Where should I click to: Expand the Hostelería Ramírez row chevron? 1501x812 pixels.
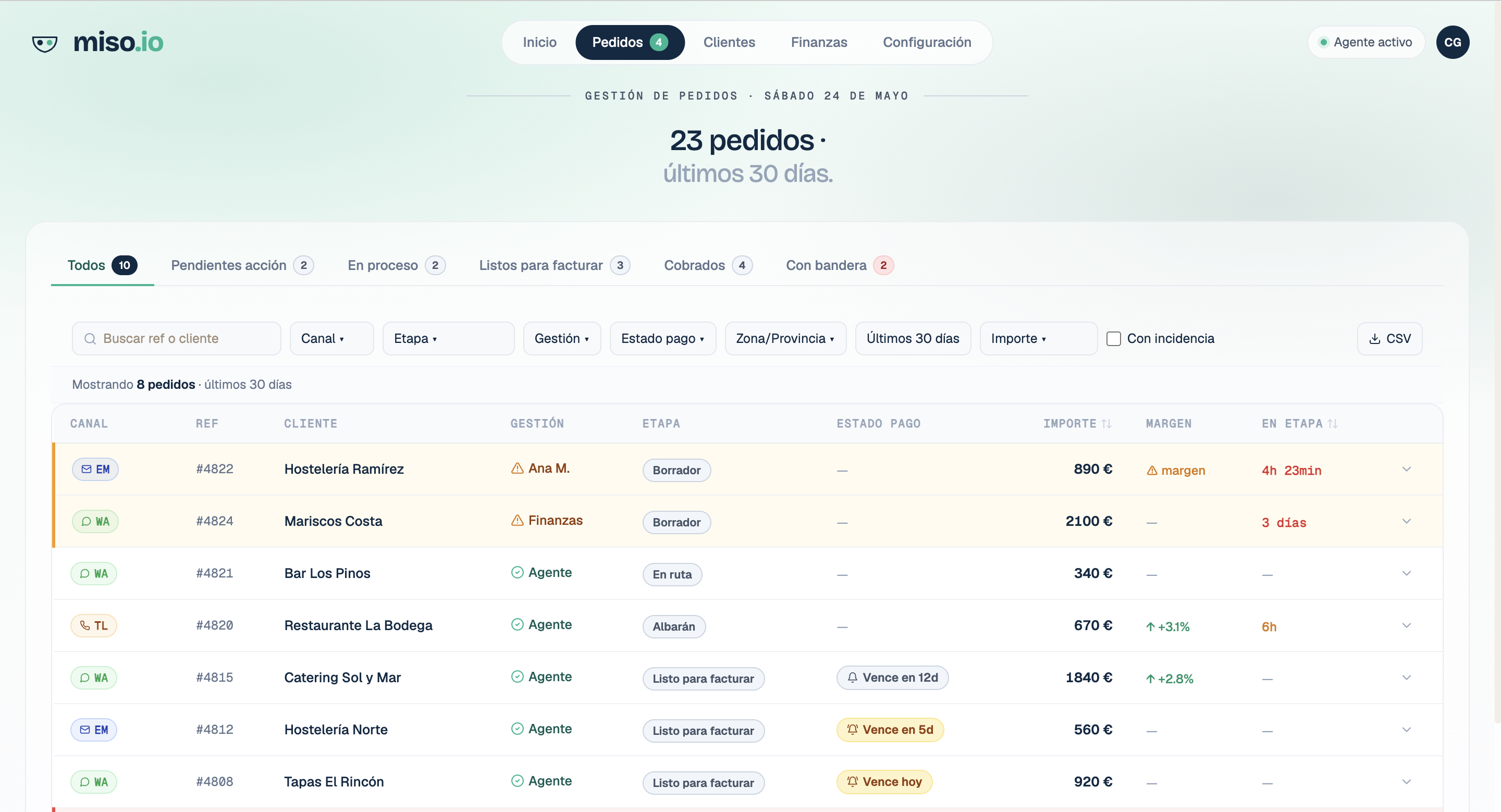pyautogui.click(x=1406, y=469)
